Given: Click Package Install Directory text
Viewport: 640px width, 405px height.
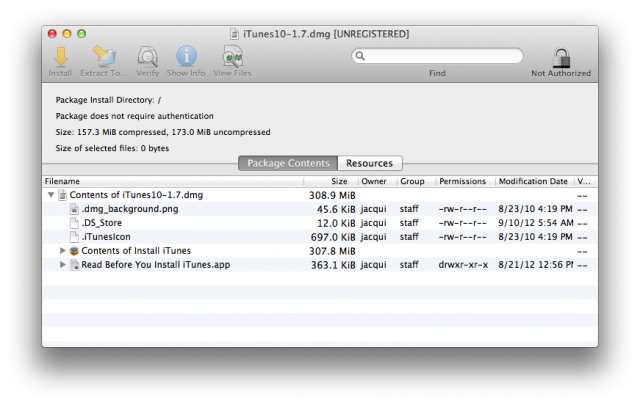Looking at the screenshot, I should pyautogui.click(x=108, y=100).
